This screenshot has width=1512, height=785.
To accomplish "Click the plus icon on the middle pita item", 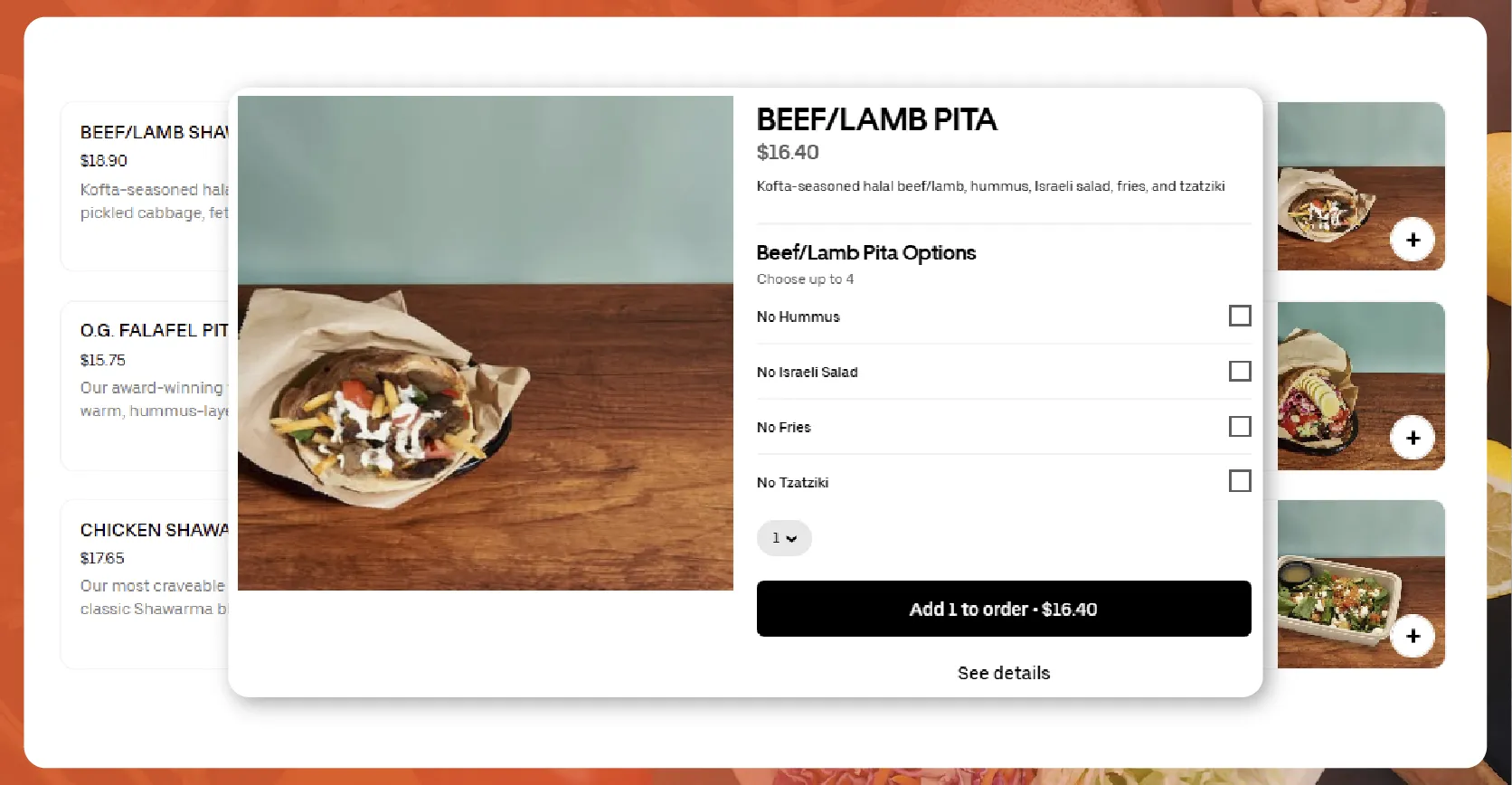I will [x=1412, y=438].
